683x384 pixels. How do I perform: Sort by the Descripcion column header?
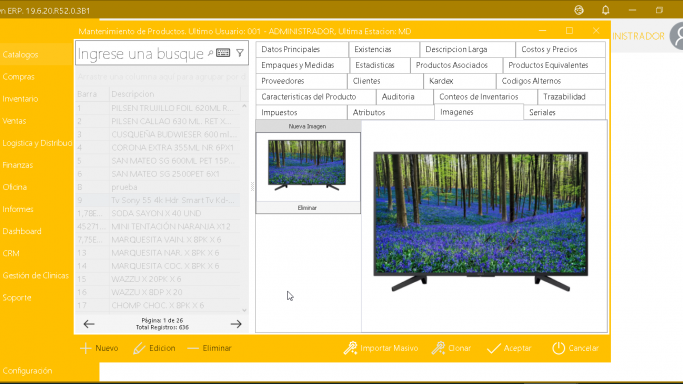(x=175, y=94)
